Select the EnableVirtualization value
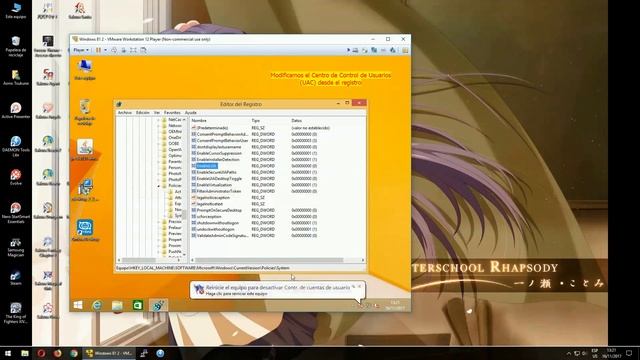Viewport: 640px width, 360px height. coord(214,185)
